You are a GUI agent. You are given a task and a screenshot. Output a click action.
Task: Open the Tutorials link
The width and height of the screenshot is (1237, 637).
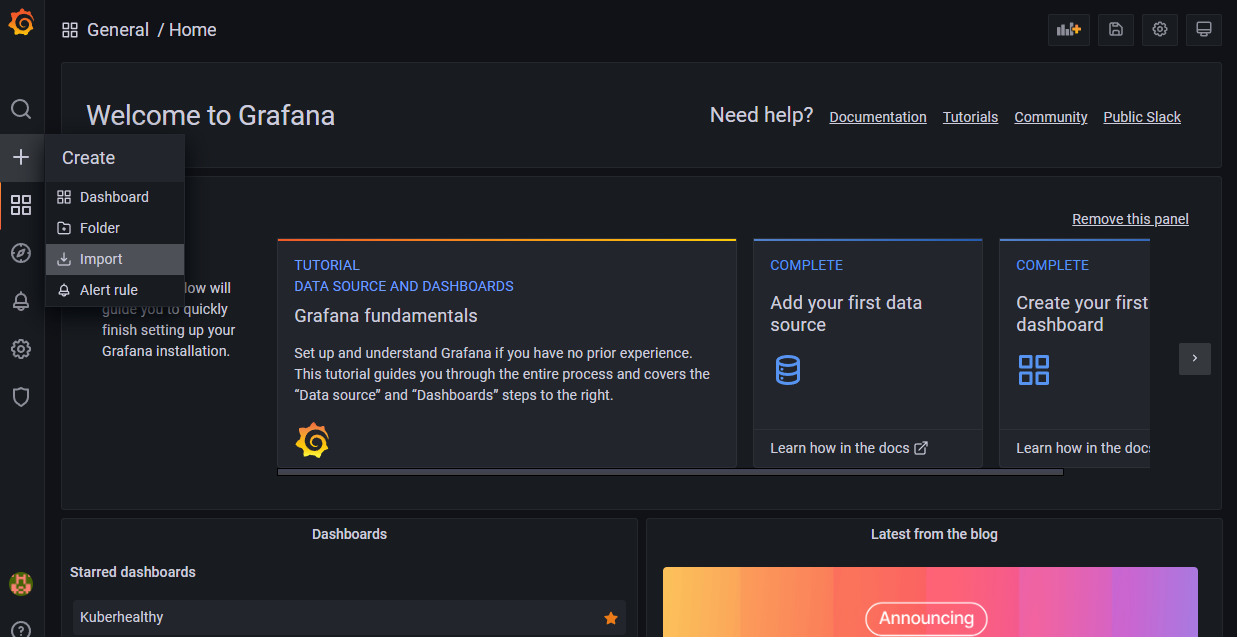point(970,117)
